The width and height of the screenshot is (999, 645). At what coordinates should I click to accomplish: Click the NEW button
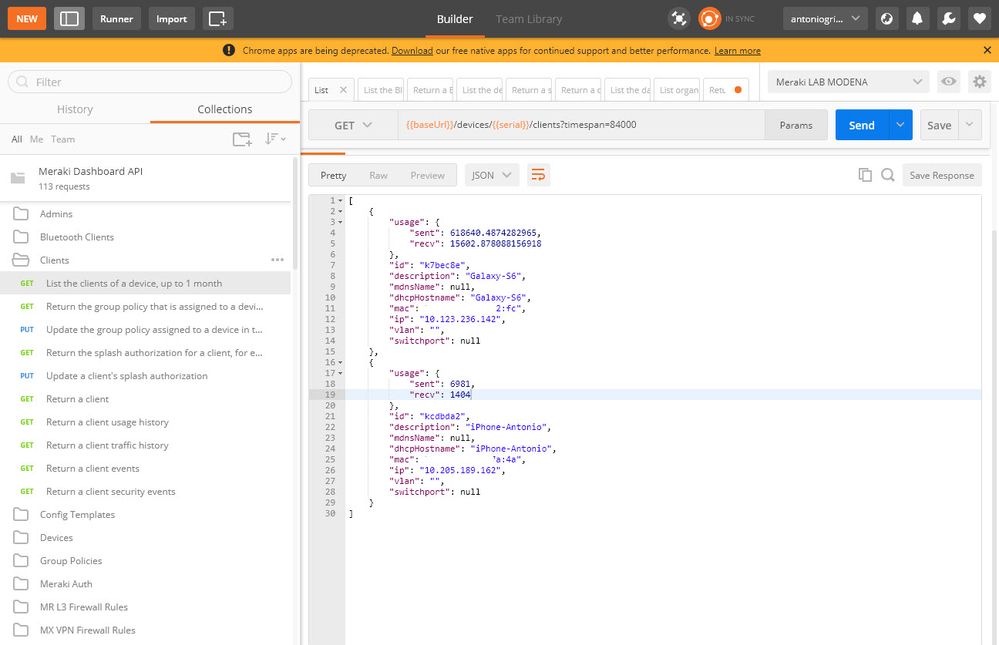[x=27, y=19]
